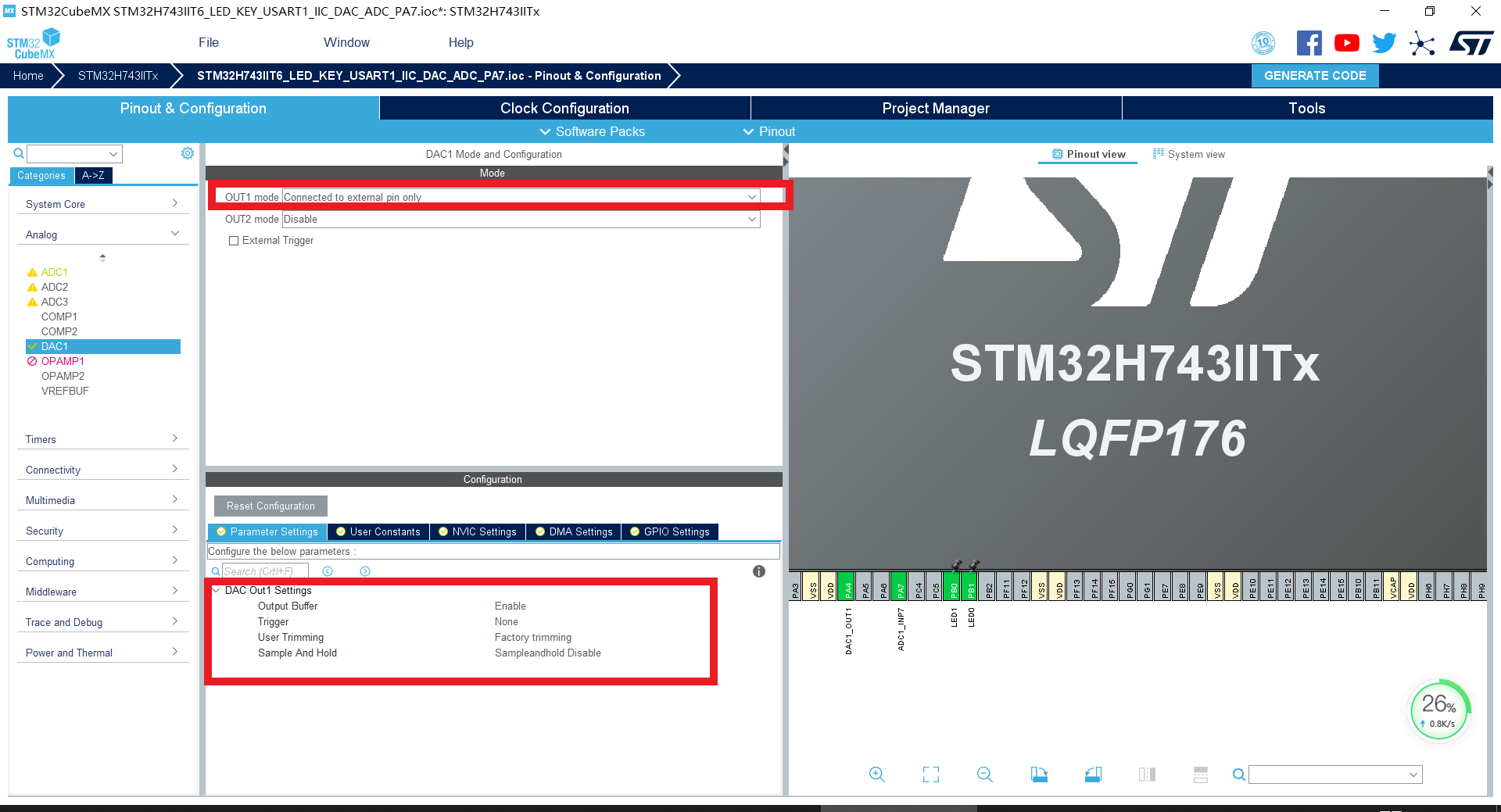Rotate the chip view clockwise
Image resolution: width=1501 pixels, height=812 pixels.
point(1039,774)
